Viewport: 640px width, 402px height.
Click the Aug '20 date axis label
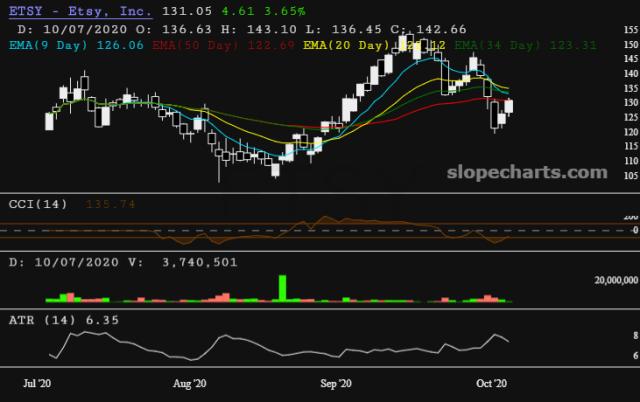189,382
